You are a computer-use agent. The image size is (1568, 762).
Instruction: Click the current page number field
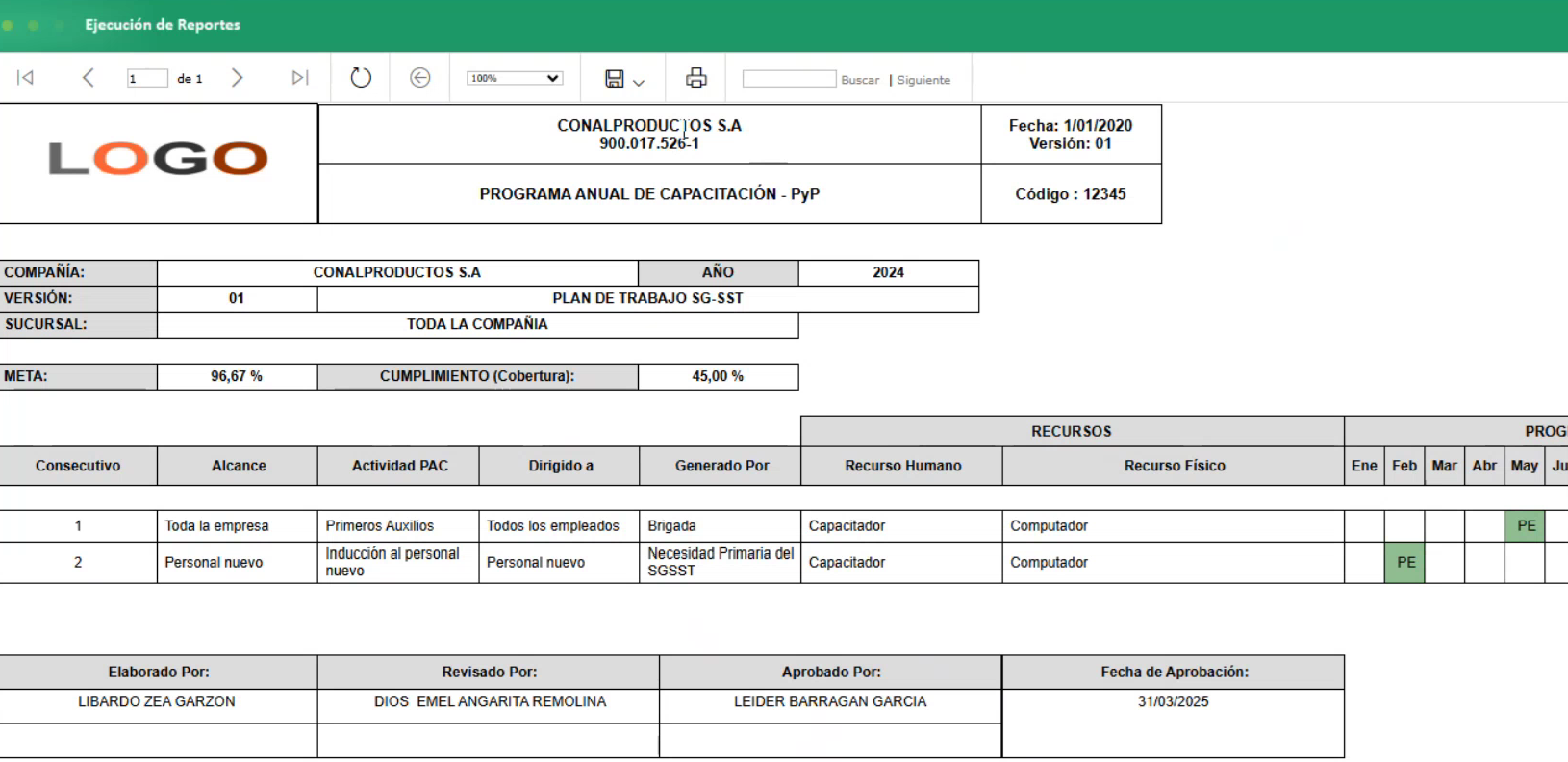(x=147, y=79)
